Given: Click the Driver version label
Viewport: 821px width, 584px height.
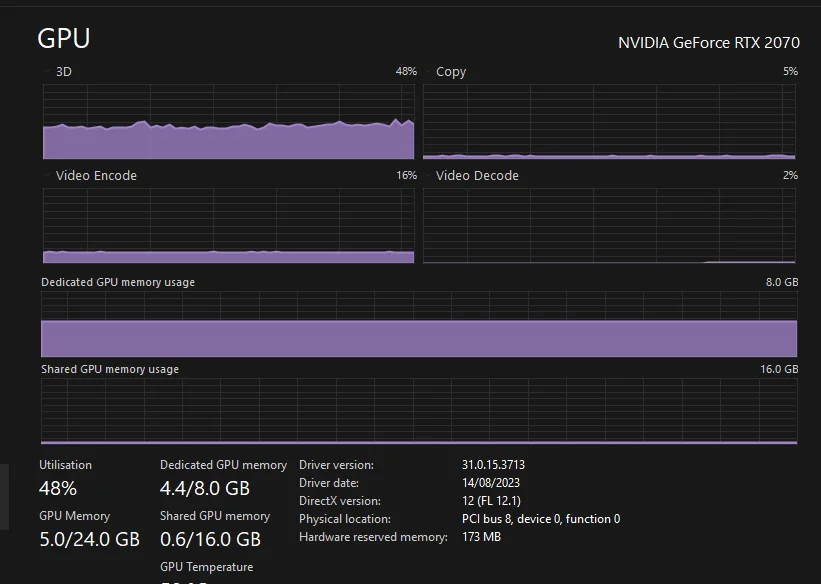Looking at the screenshot, I should [337, 465].
